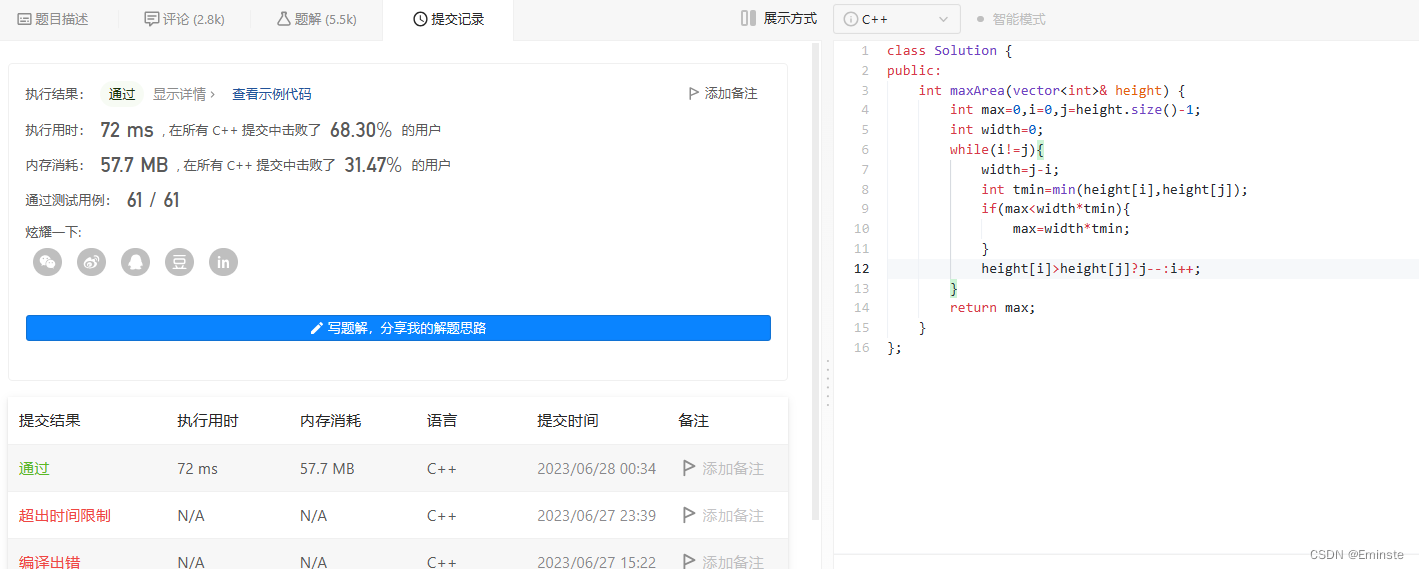
Task: Click the left panel vertical scrollbar
Action: pyautogui.click(x=815, y=280)
